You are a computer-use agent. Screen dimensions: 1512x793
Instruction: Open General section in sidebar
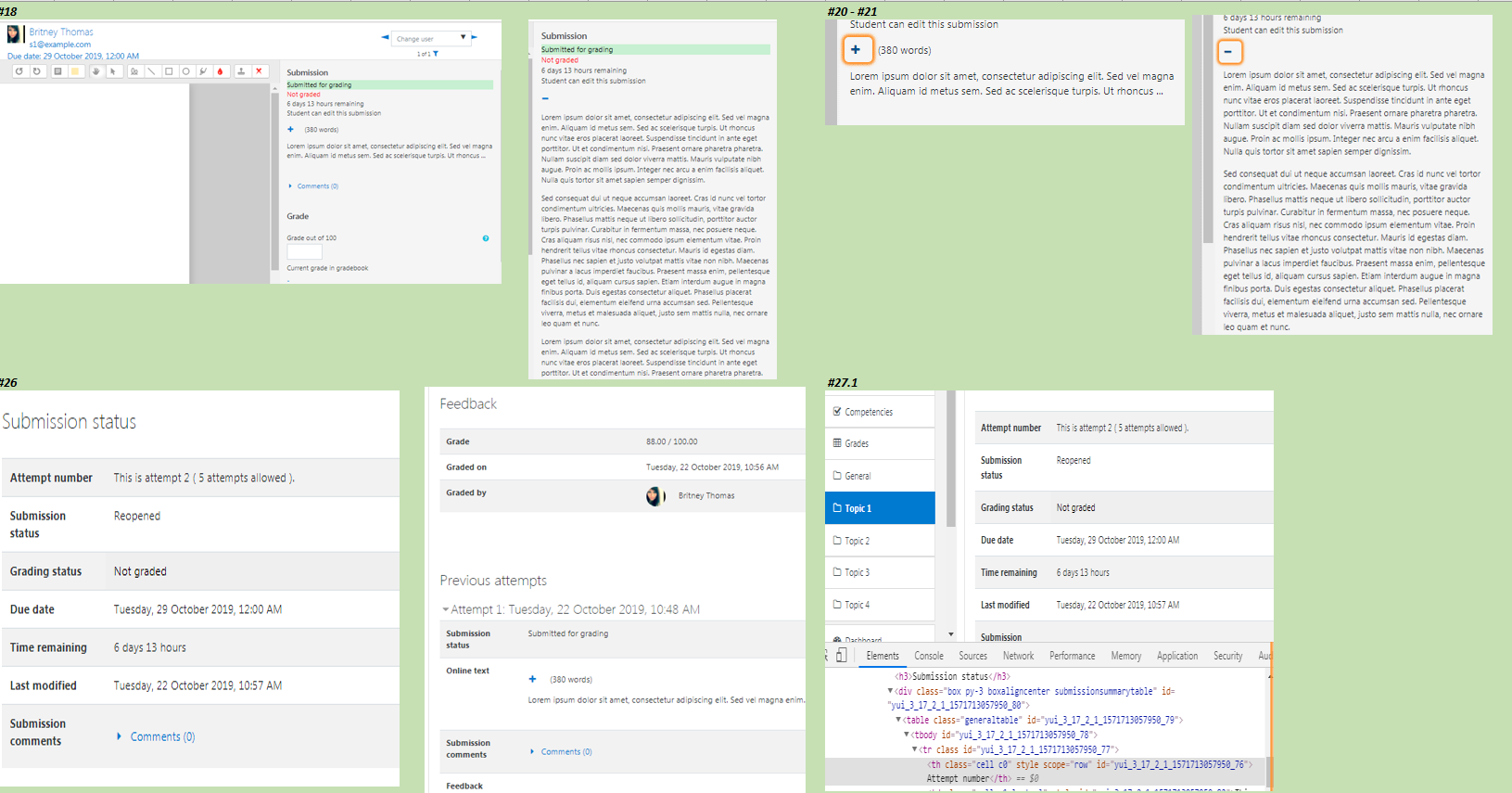point(858,476)
